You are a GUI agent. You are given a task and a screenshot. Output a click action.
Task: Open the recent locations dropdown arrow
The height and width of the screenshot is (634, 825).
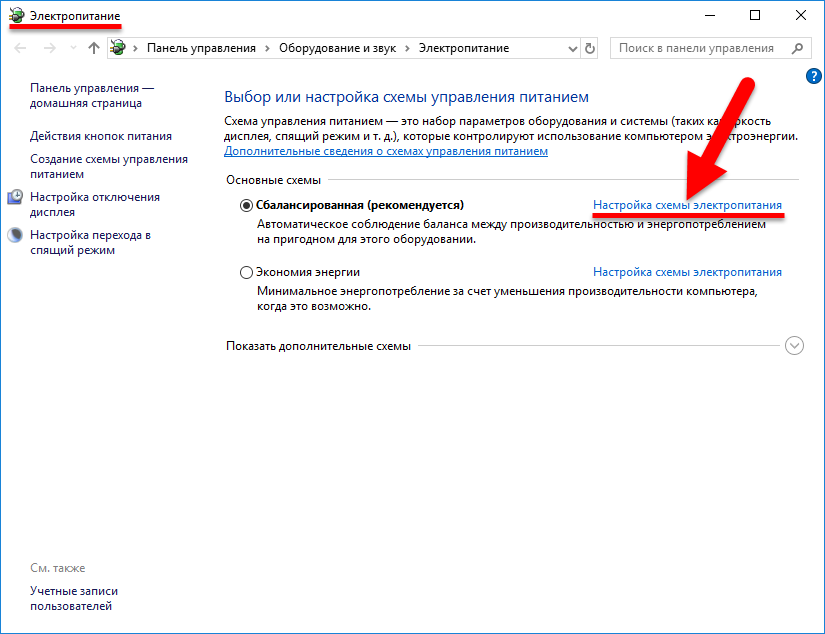click(73, 48)
